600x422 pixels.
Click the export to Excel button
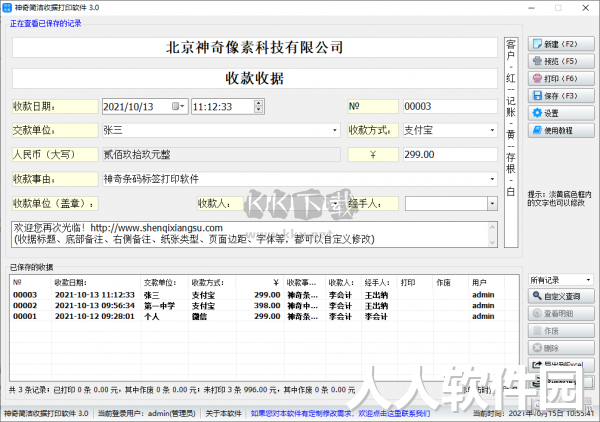coord(561,364)
